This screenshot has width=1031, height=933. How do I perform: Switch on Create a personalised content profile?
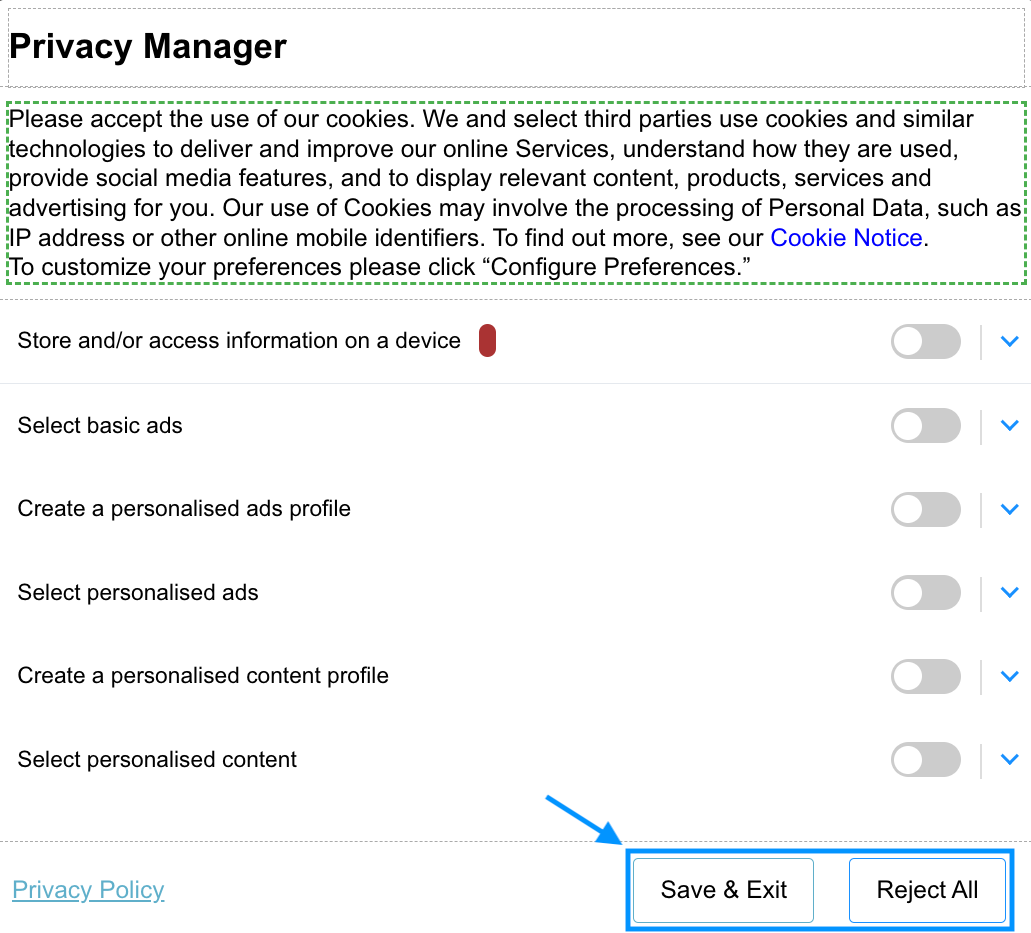tap(926, 676)
